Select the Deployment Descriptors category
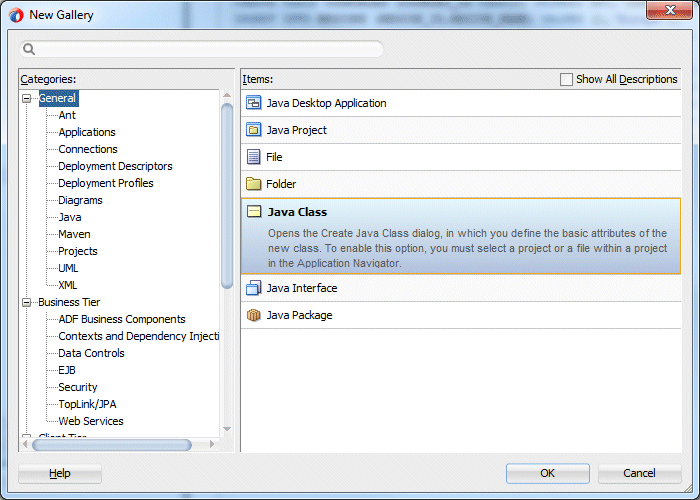Viewport: 700px width, 500px height. pyautogui.click(x=115, y=166)
